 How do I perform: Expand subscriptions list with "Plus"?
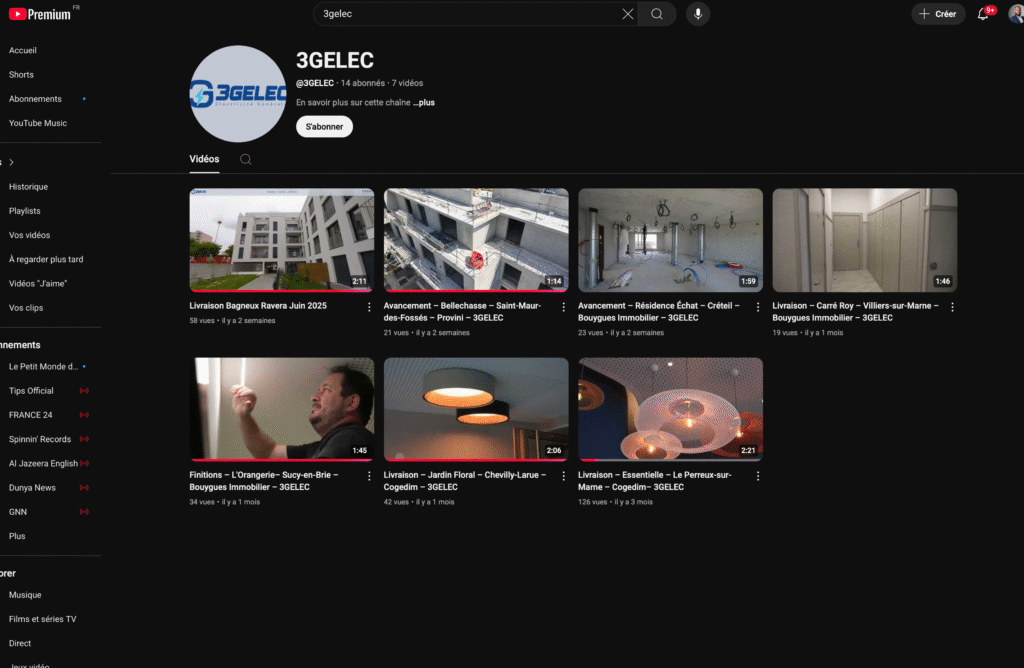(x=17, y=536)
